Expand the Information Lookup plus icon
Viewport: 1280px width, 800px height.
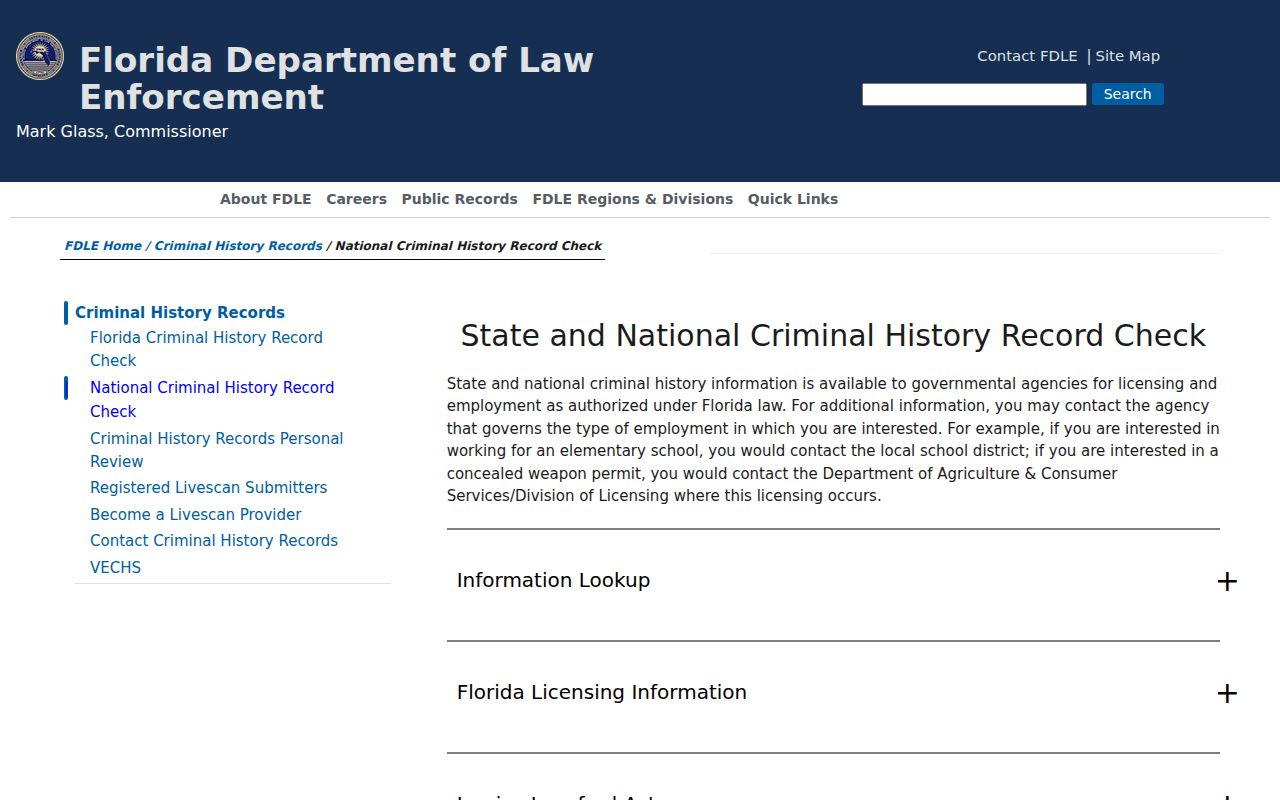tap(1227, 581)
